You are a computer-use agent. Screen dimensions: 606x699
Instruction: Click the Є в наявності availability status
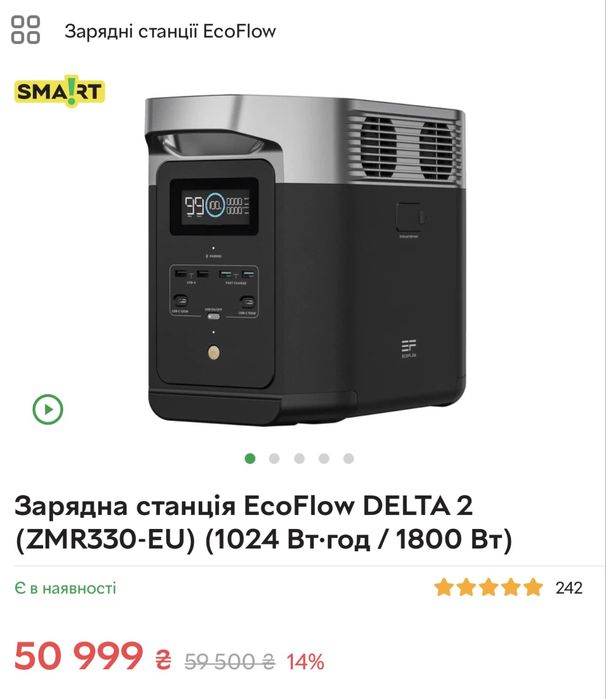pos(66,588)
